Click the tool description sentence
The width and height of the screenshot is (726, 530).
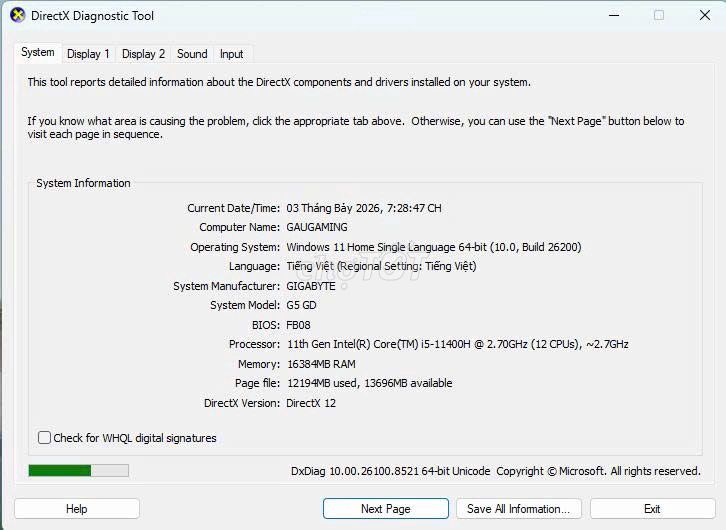pos(279,82)
